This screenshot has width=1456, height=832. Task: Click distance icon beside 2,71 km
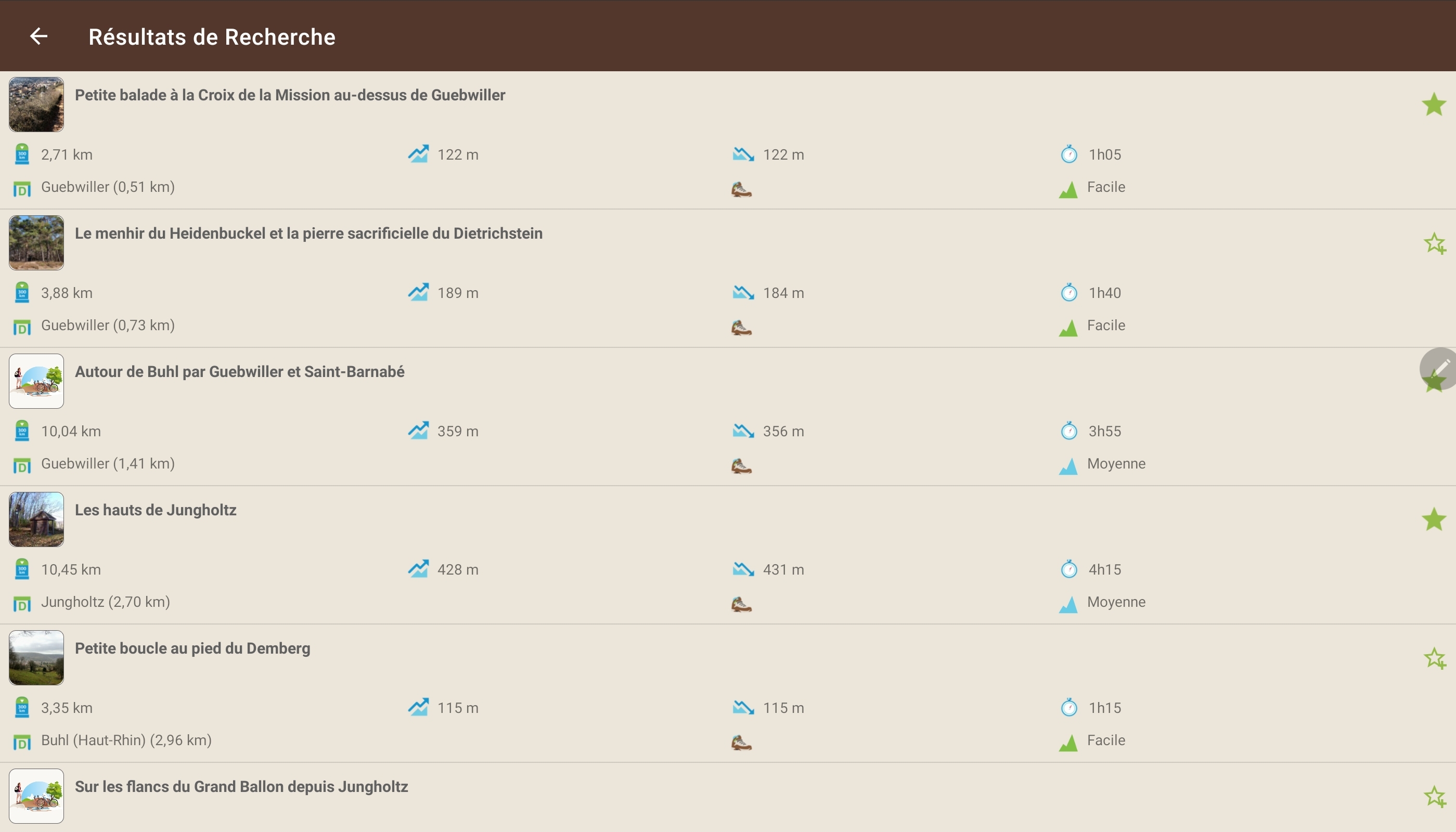pos(22,154)
